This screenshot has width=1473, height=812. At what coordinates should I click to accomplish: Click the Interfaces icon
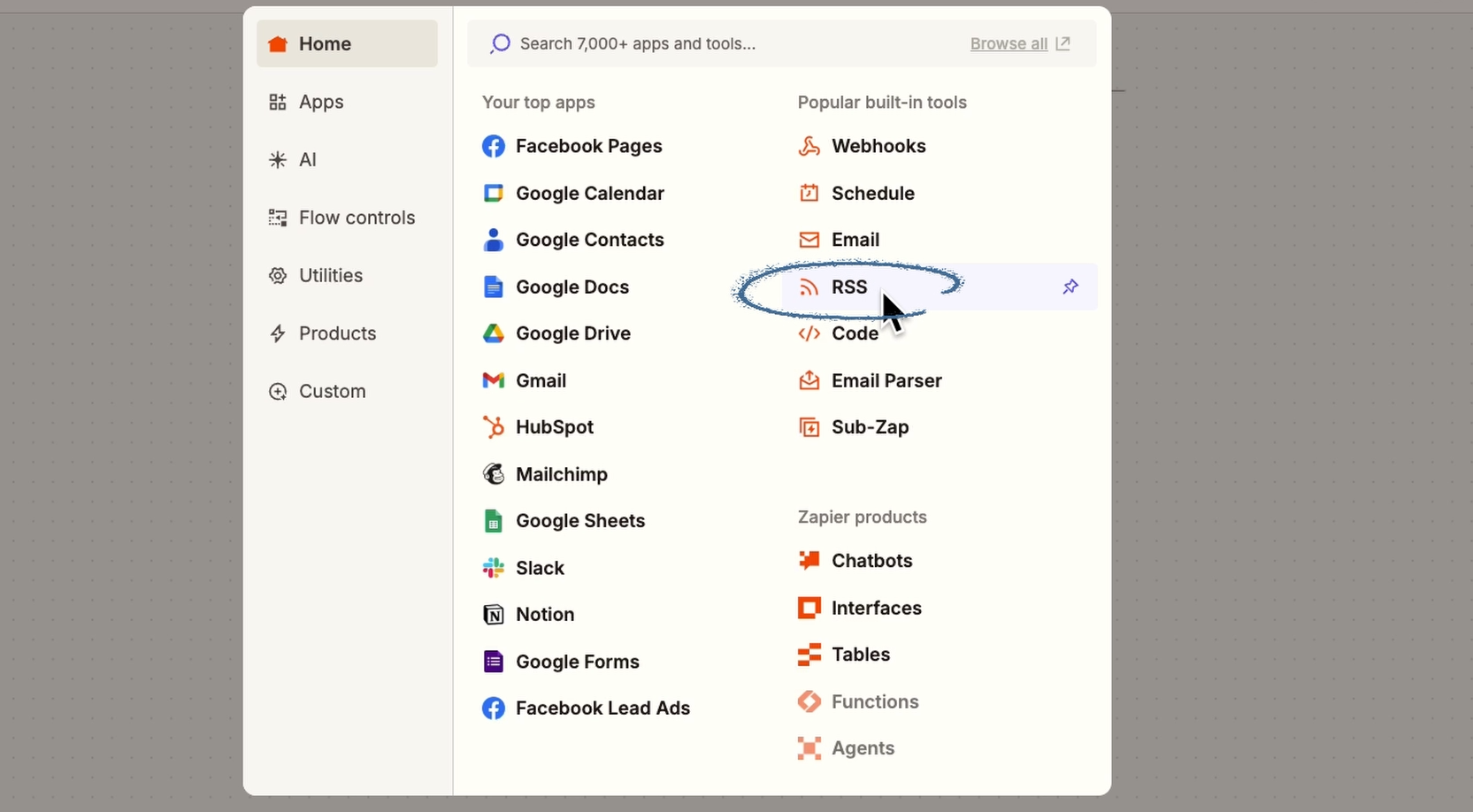click(809, 608)
